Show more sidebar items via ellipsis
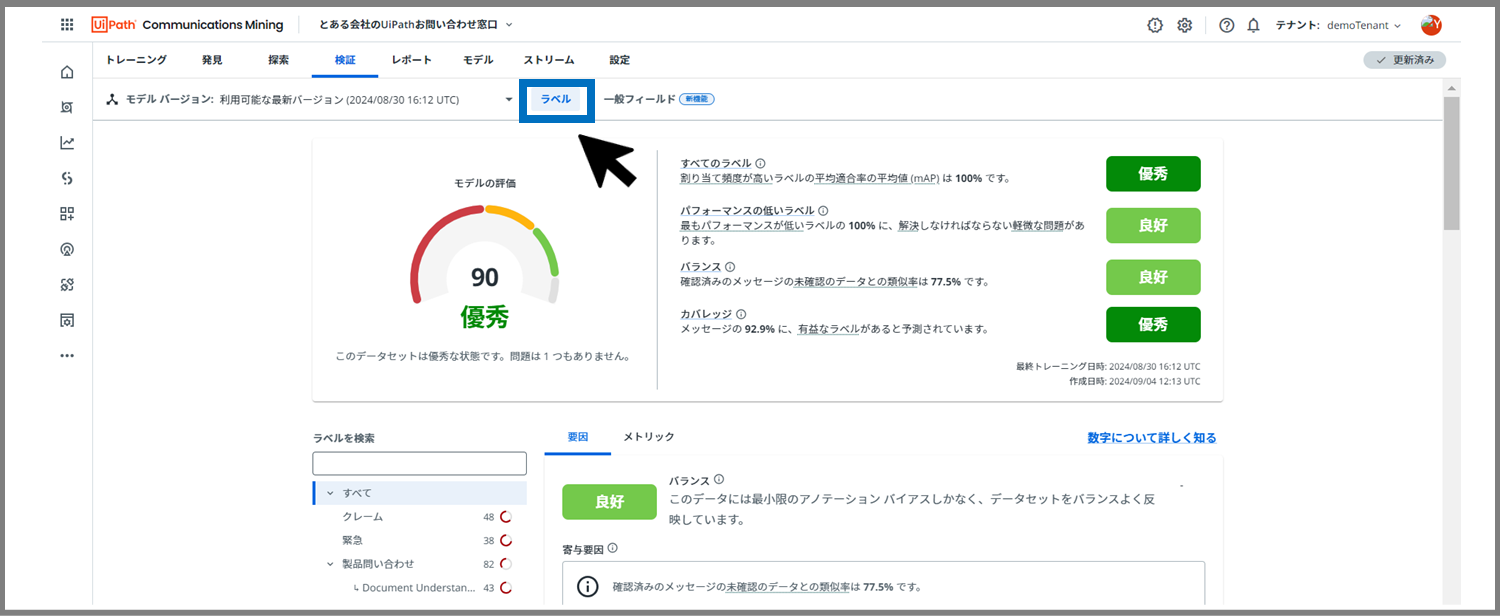The width and height of the screenshot is (1500, 616). (x=67, y=355)
